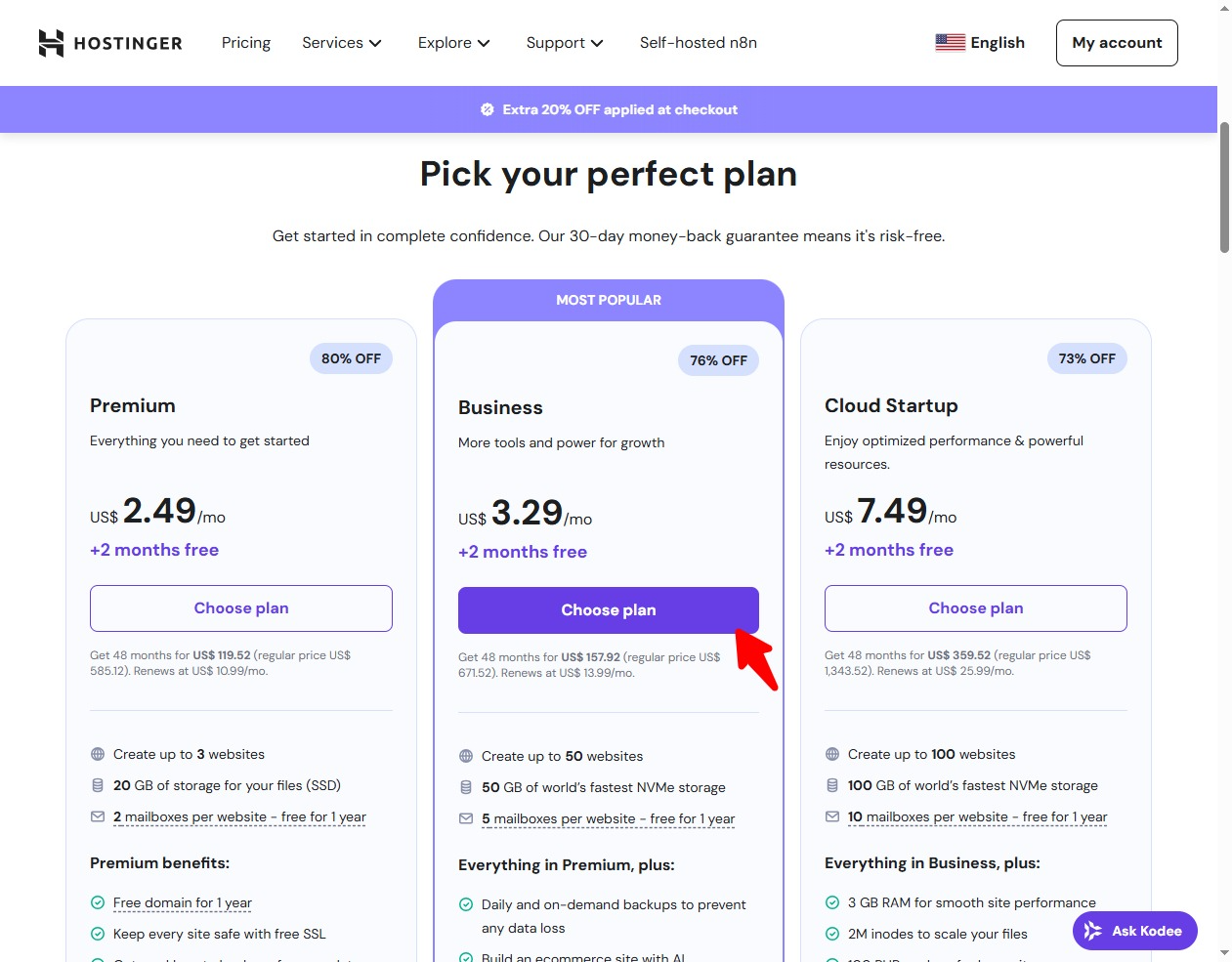Open the Explore dropdown menu
This screenshot has height=962, width=1232.
pyautogui.click(x=453, y=43)
